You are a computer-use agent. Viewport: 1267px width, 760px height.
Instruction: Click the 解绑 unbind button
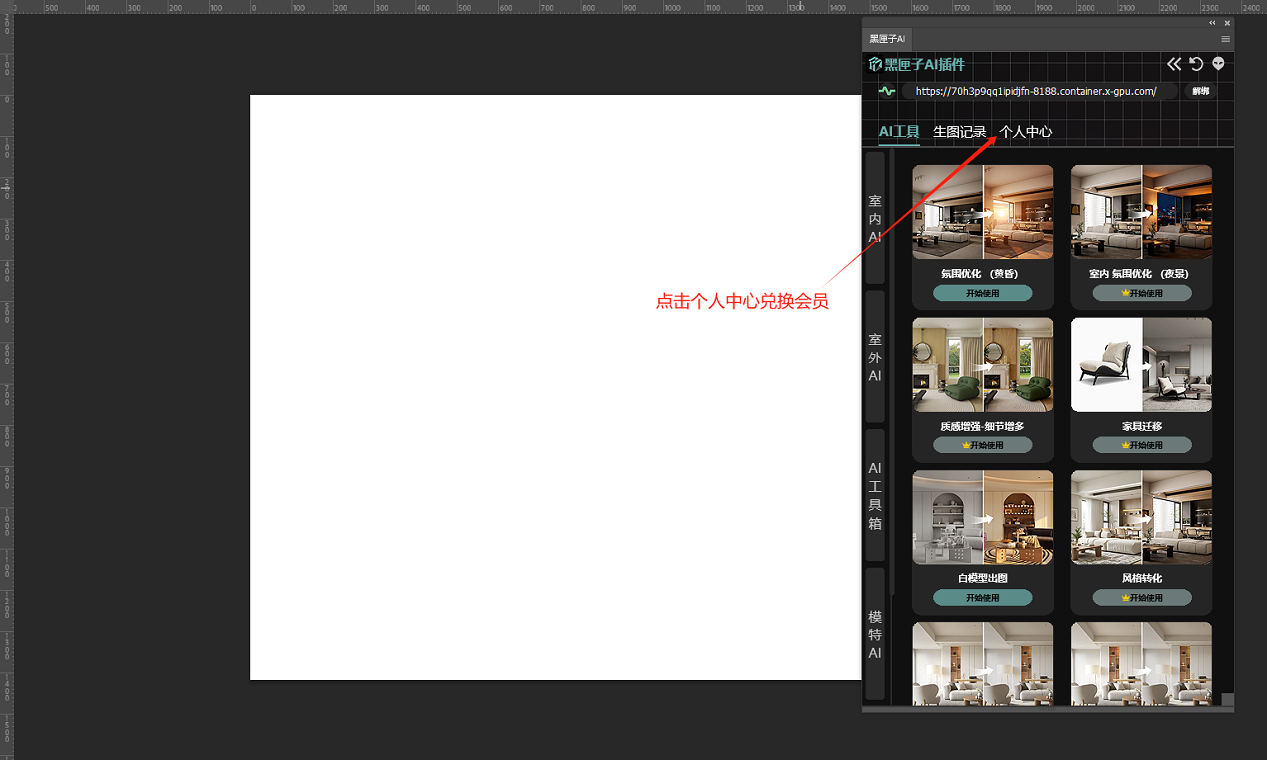(1200, 91)
